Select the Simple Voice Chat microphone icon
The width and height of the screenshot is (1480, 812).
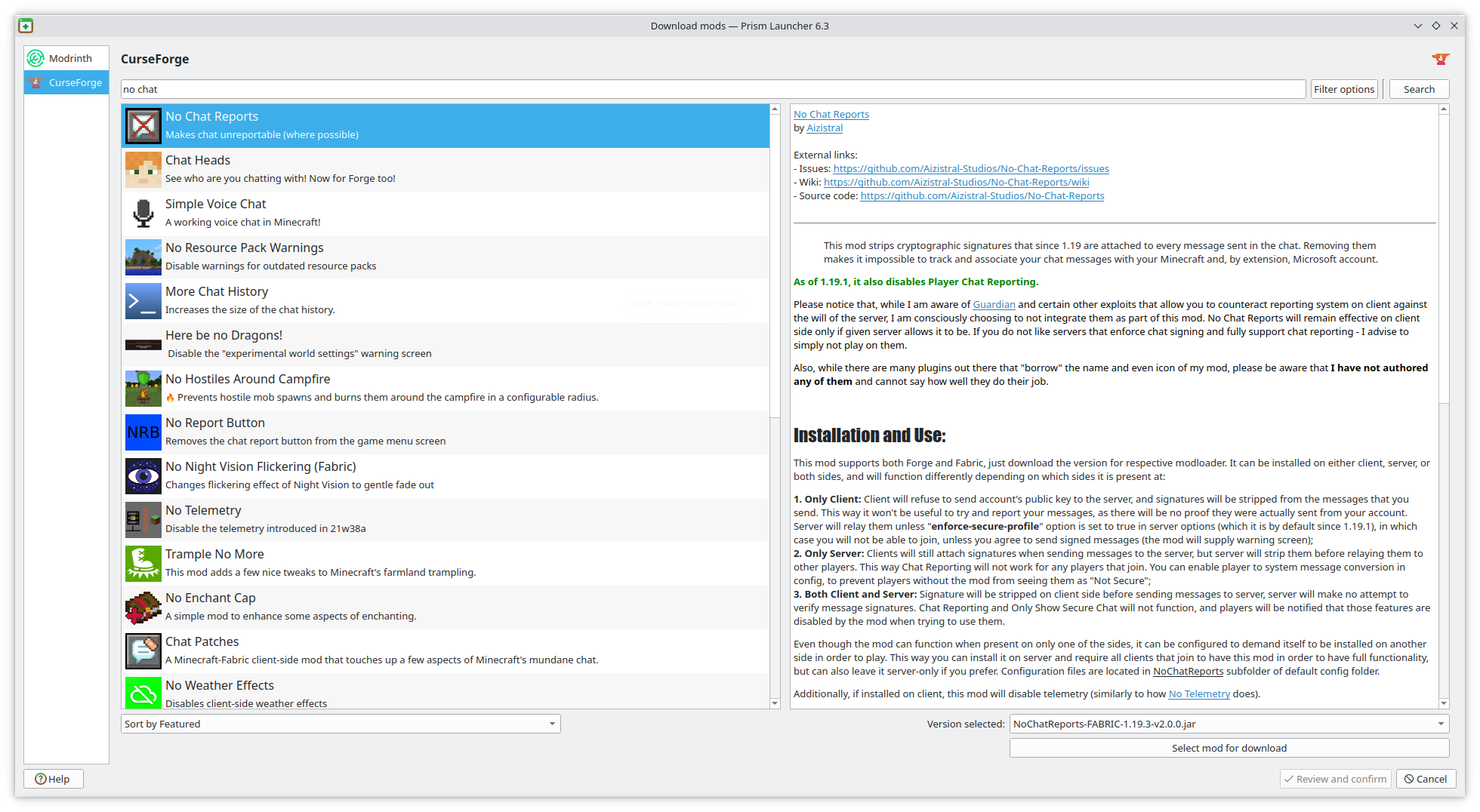[143, 213]
